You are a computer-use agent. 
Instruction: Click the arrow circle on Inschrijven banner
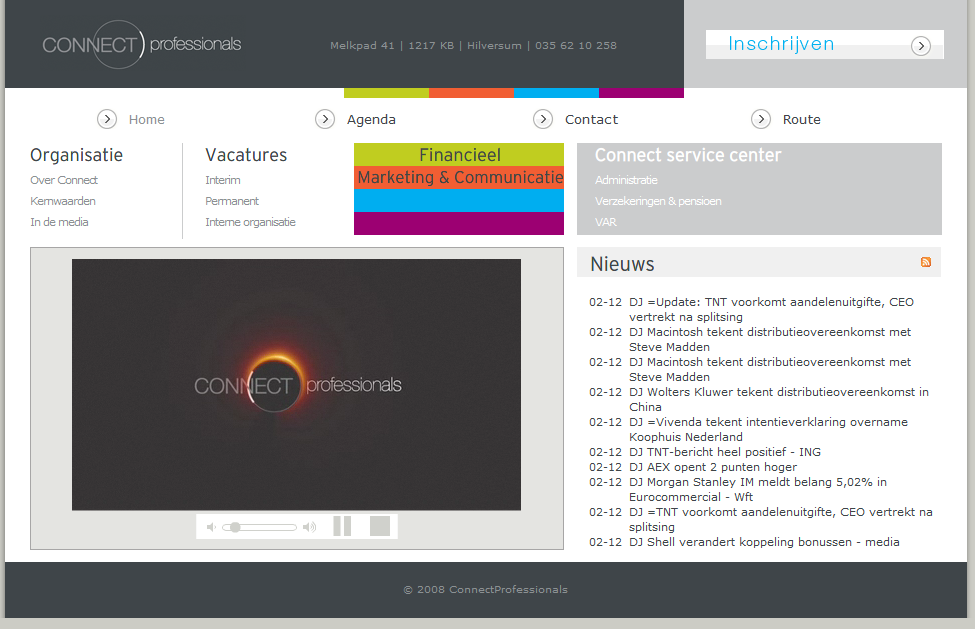coord(921,45)
